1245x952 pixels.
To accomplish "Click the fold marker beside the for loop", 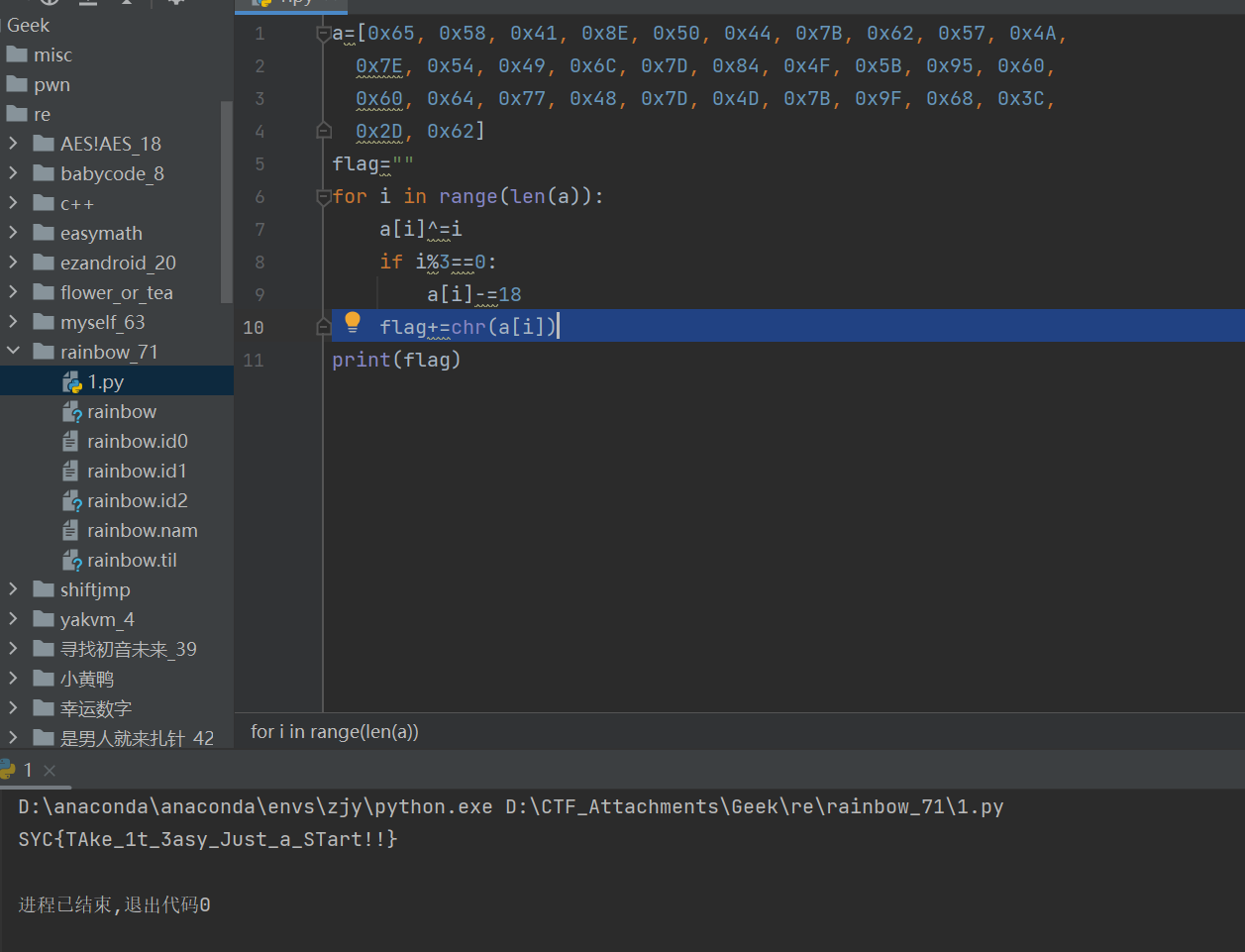I will pos(323,197).
